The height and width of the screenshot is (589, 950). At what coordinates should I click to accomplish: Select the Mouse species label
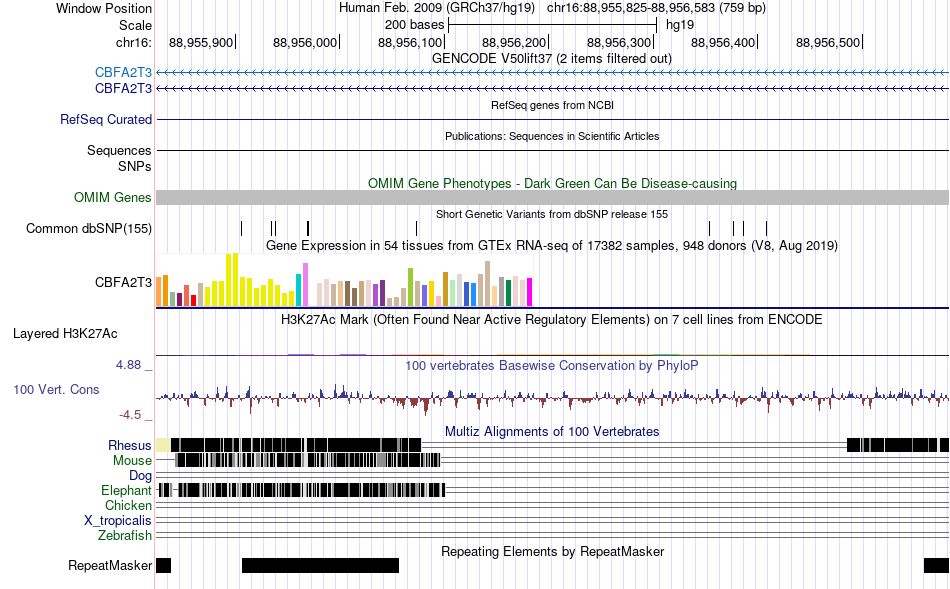coord(132,461)
